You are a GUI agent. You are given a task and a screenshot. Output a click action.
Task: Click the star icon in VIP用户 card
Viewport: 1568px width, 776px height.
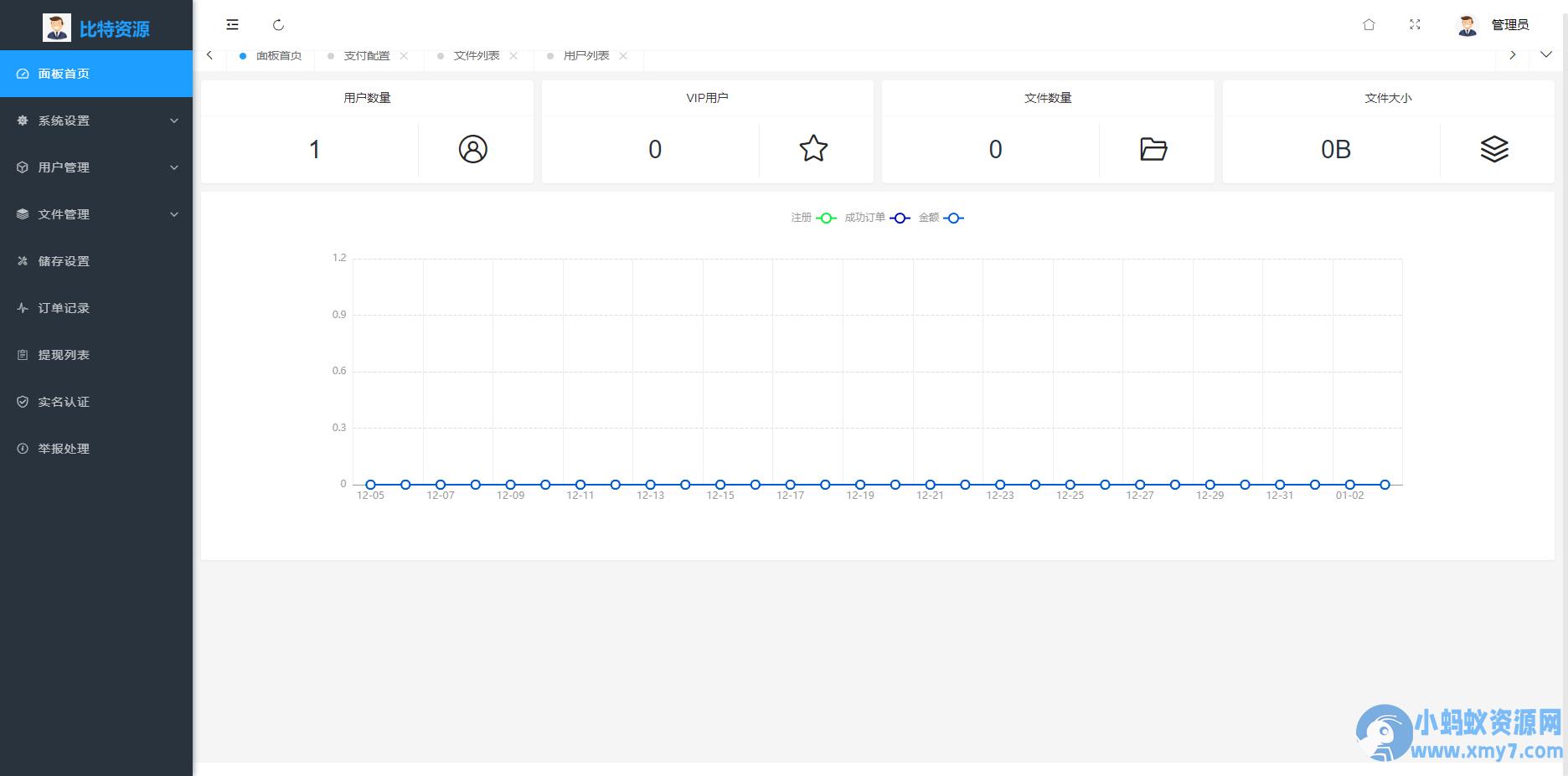coord(813,149)
